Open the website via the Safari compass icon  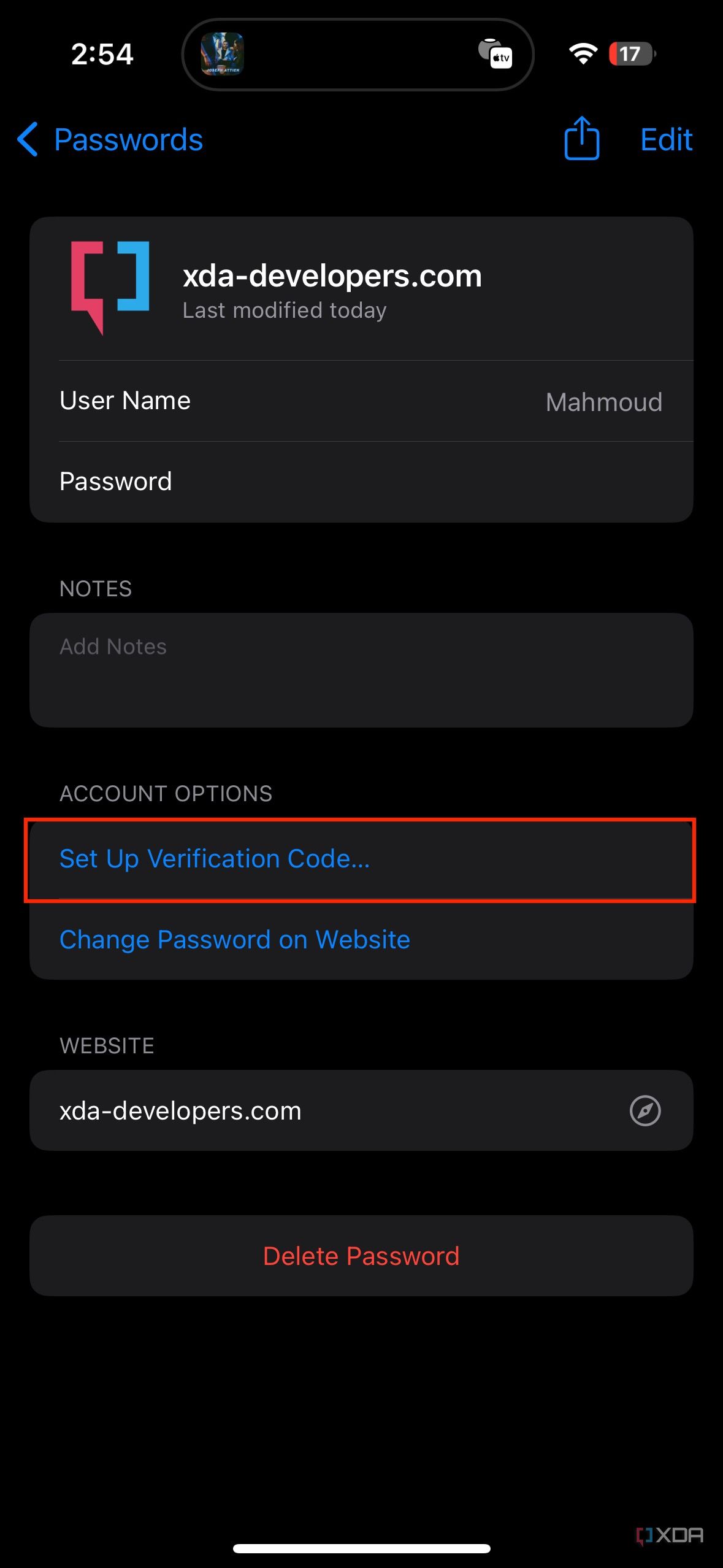(x=646, y=1110)
